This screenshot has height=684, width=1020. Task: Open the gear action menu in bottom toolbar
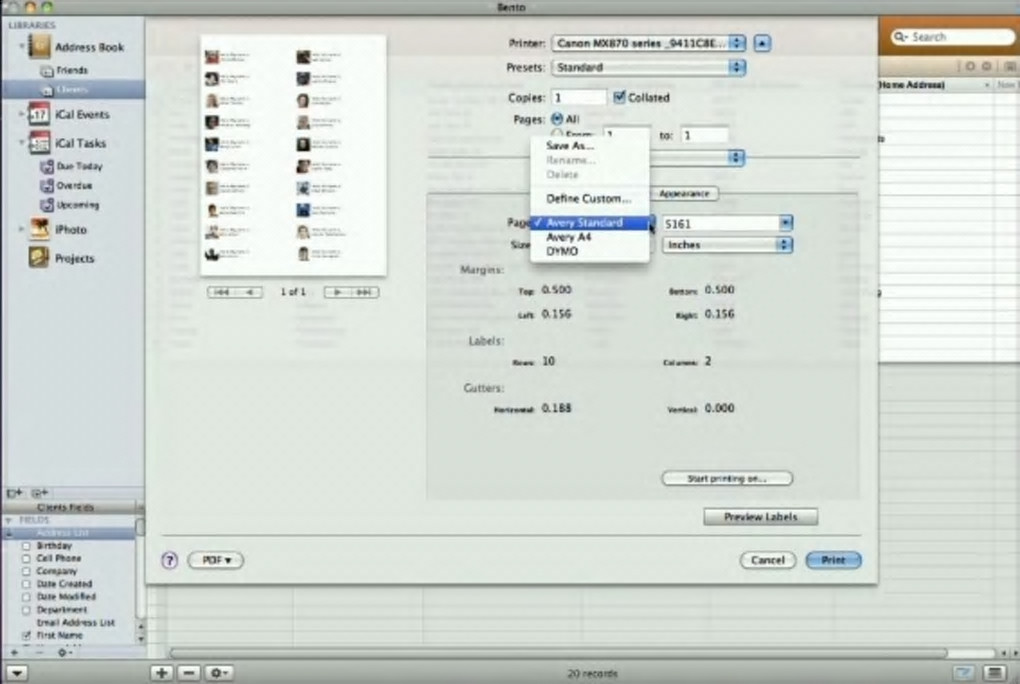[x=219, y=673]
